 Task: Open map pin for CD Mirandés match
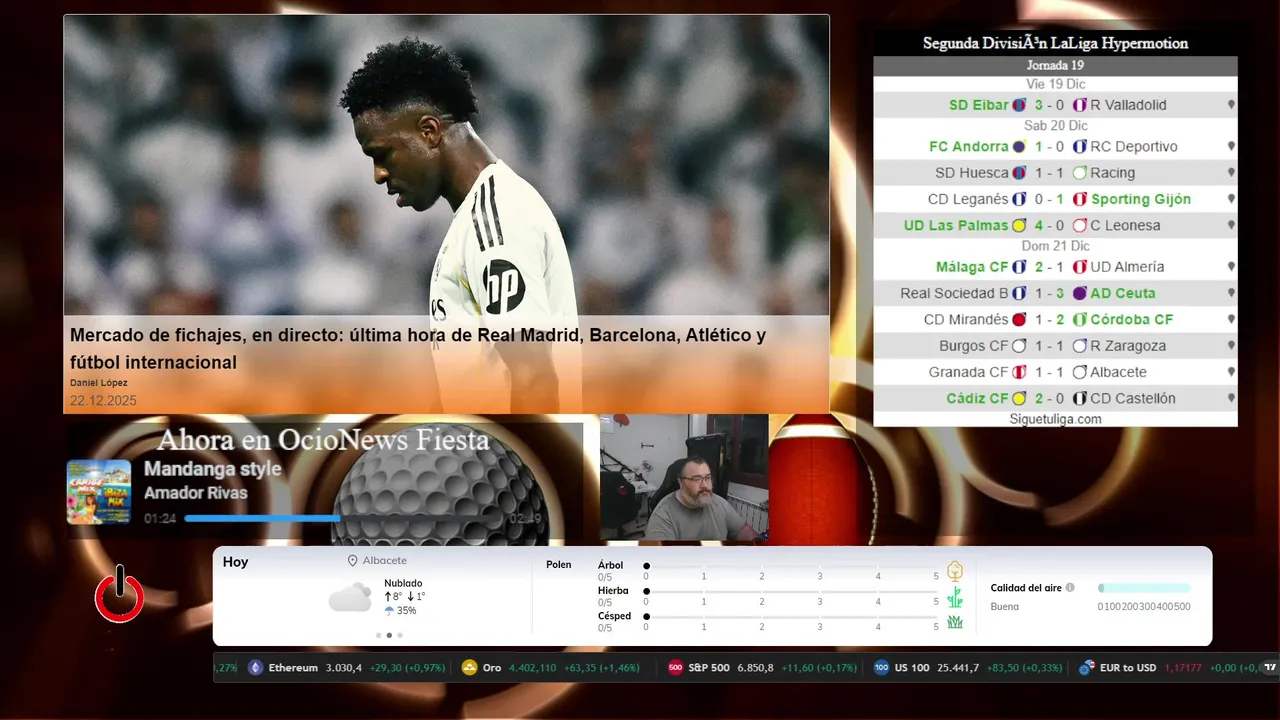tap(1231, 320)
